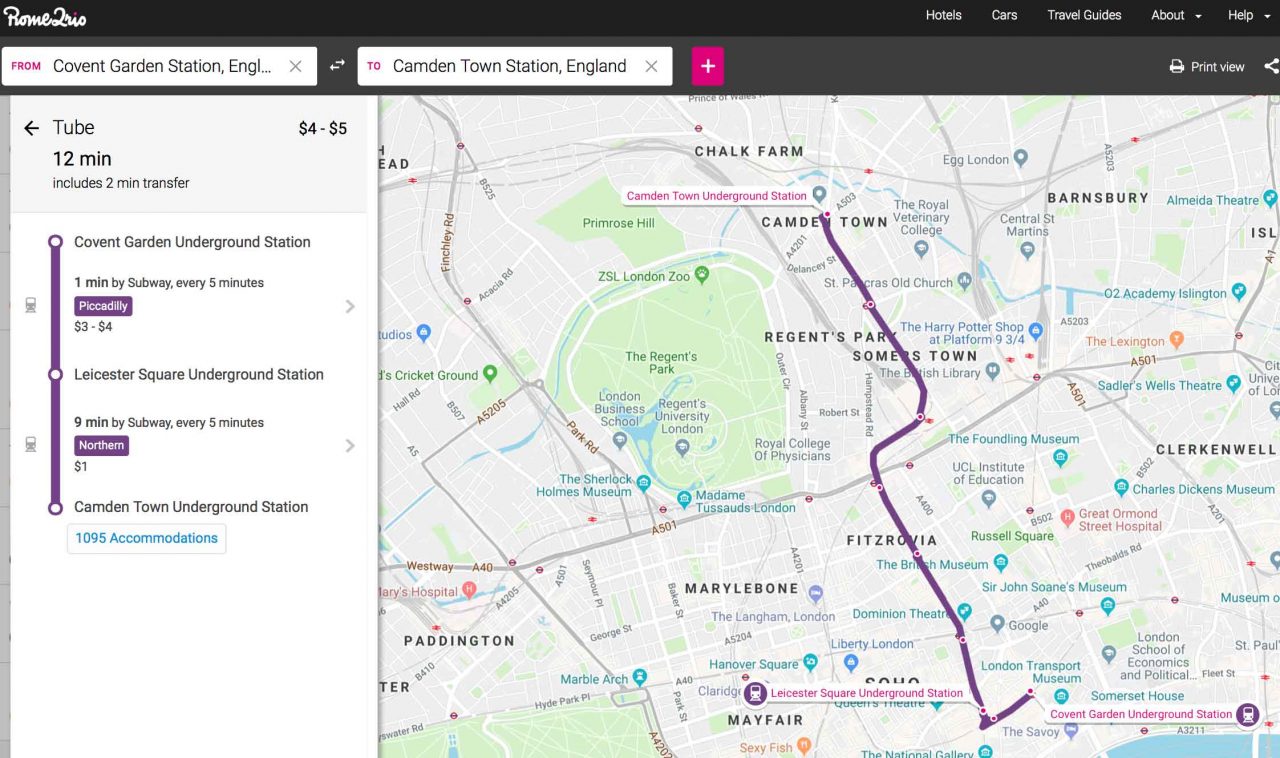
Task: Select Camden Town Underground Station in itinerary
Action: click(x=191, y=507)
